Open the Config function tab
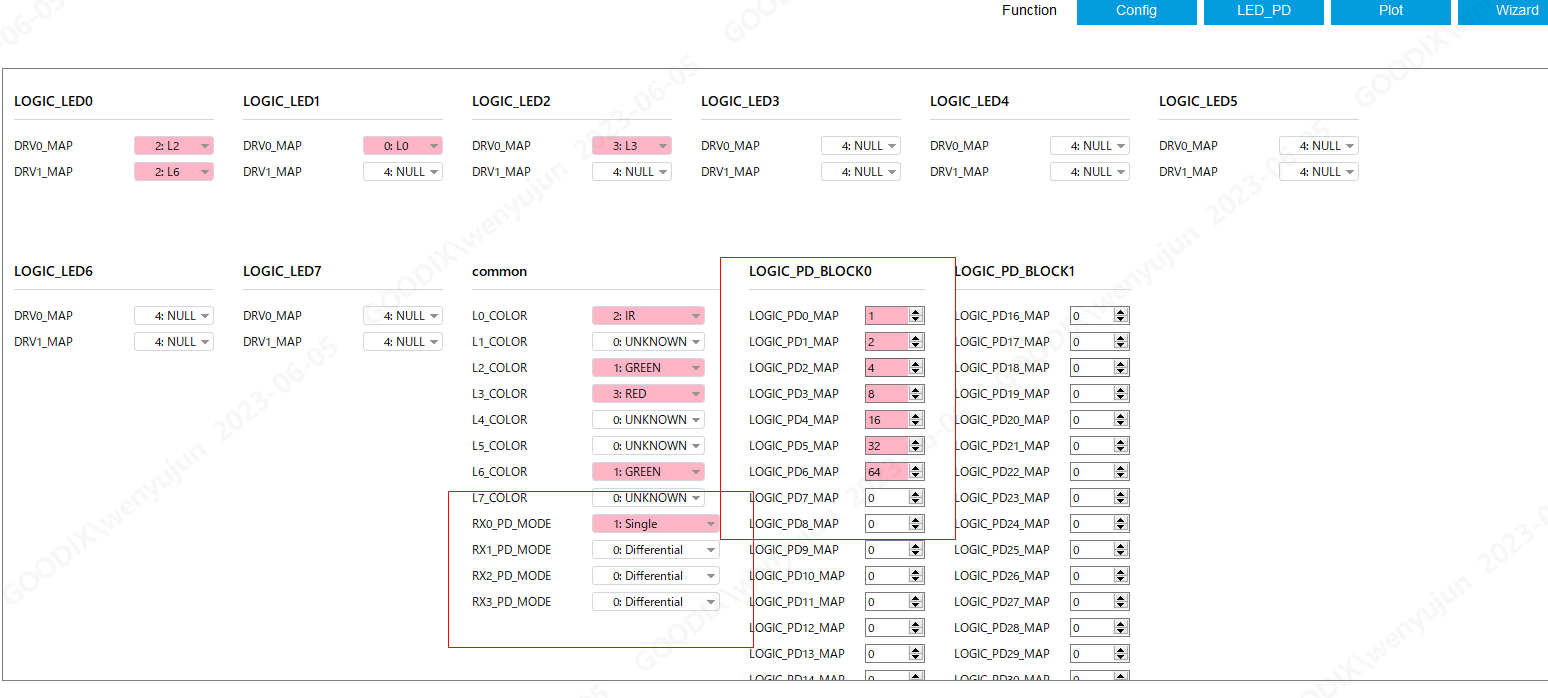Viewport: 1548px width, 698px height. tap(1136, 11)
